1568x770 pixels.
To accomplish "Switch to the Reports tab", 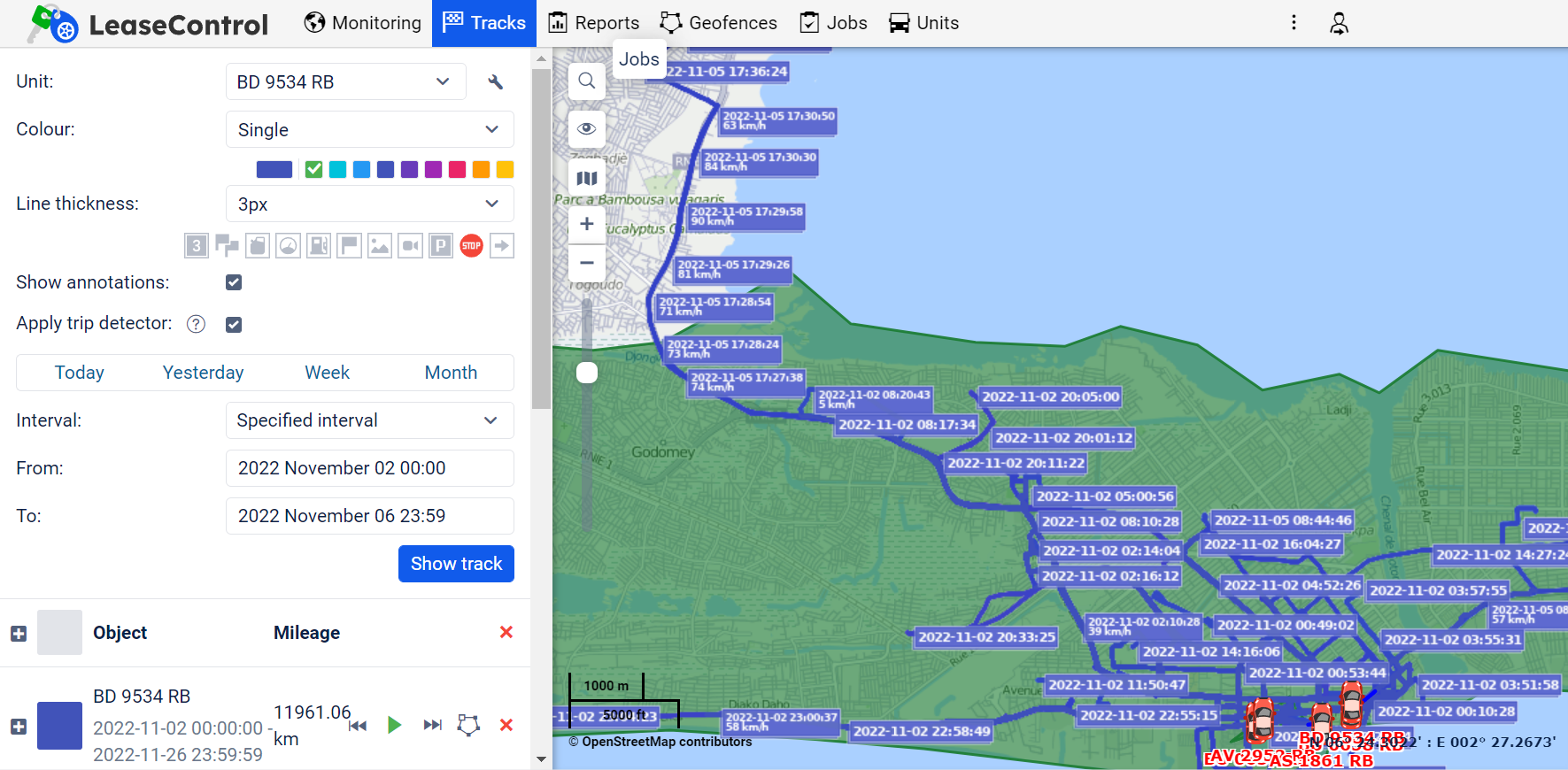I will [593, 23].
